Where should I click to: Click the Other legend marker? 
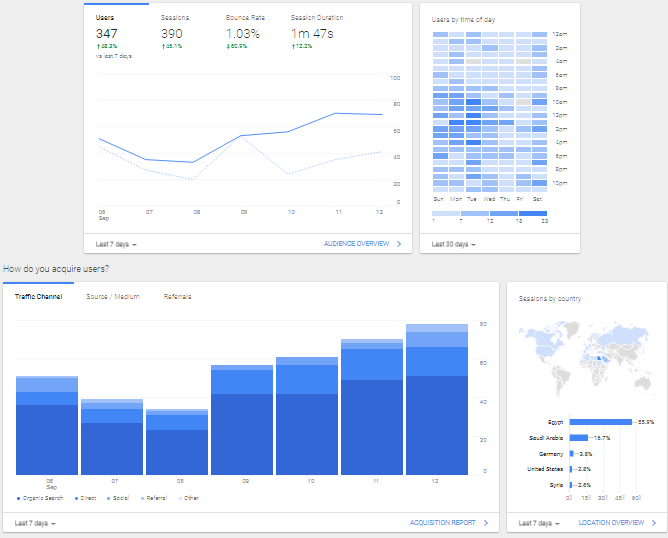180,497
